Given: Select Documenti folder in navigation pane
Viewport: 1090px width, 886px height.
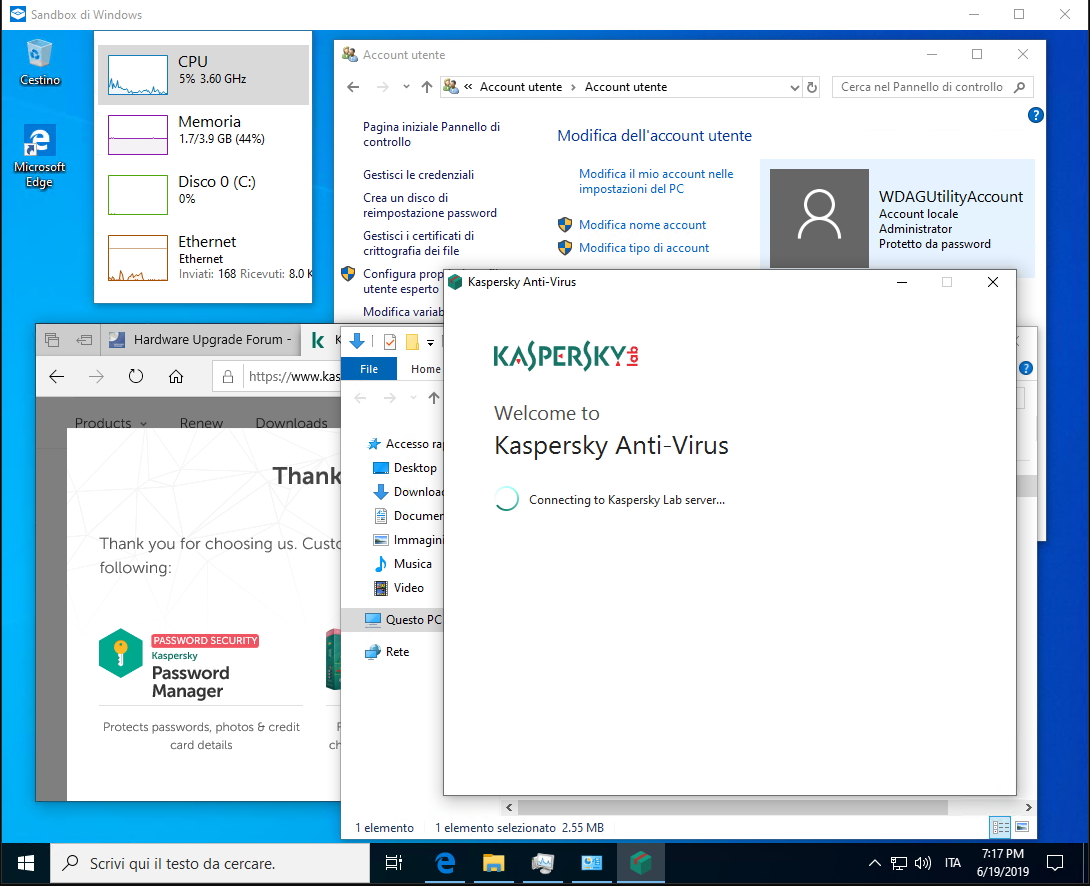Looking at the screenshot, I should click(x=409, y=516).
